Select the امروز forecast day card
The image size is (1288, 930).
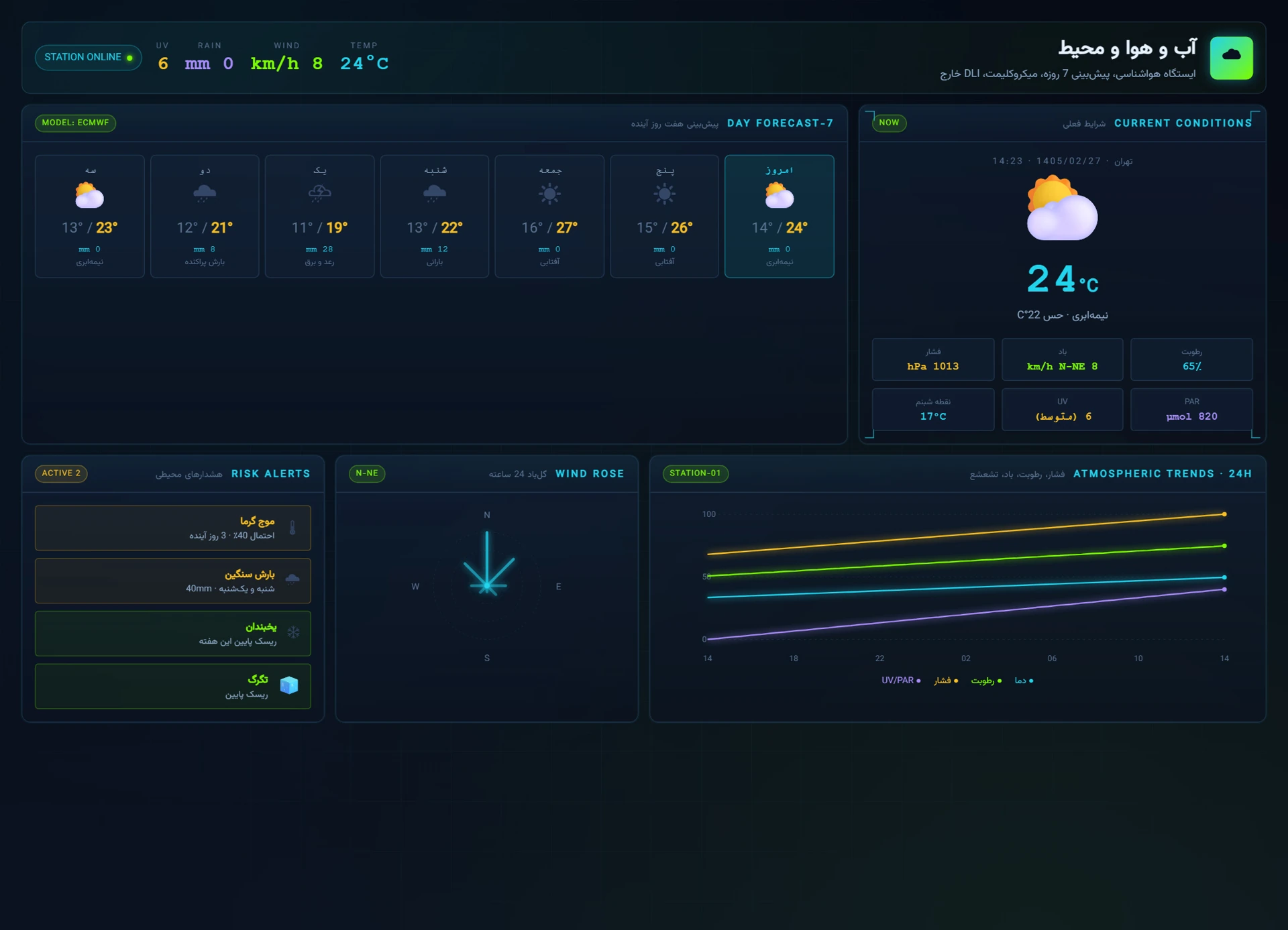point(779,216)
